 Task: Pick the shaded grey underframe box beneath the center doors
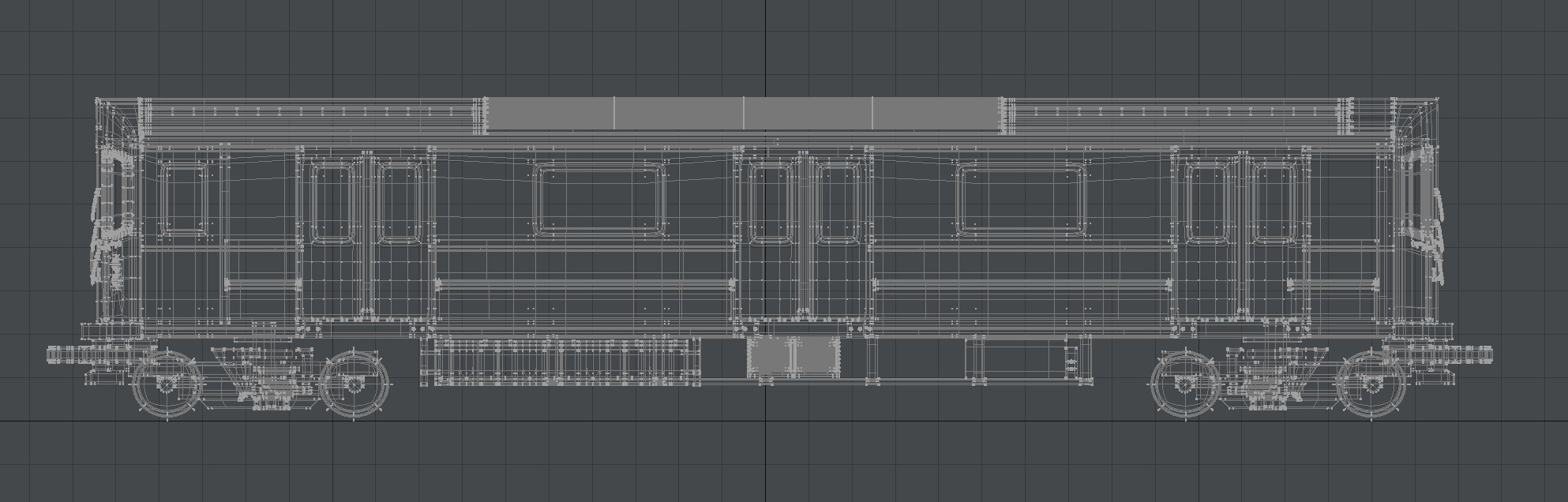click(x=793, y=356)
